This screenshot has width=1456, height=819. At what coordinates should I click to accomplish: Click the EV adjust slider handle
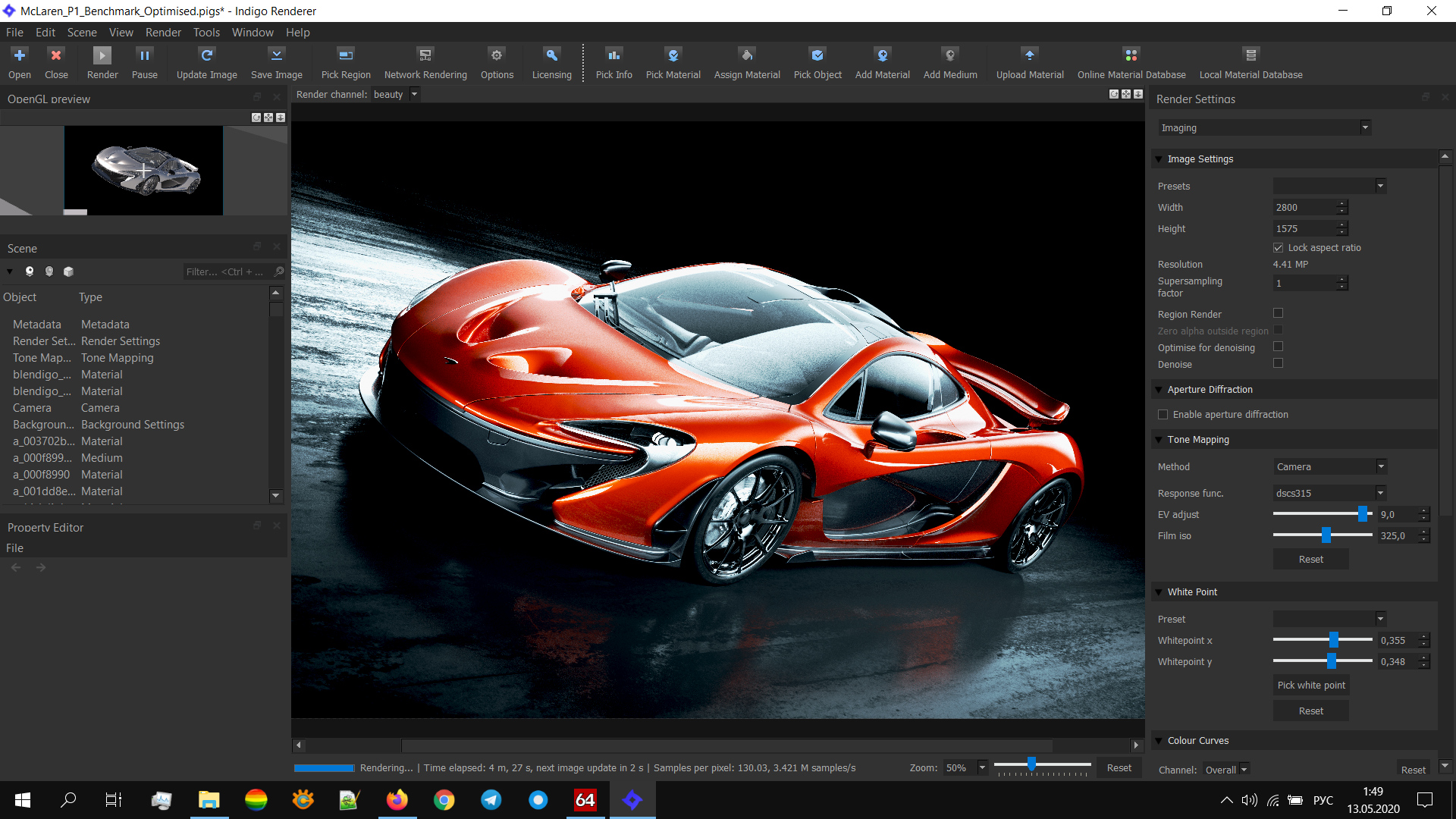point(1362,514)
